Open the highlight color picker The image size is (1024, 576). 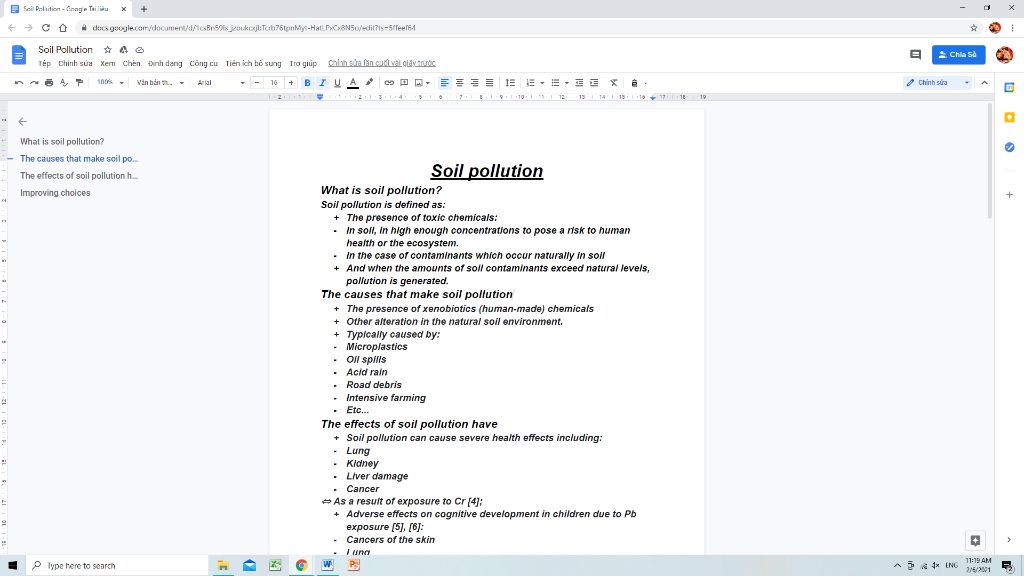click(369, 83)
